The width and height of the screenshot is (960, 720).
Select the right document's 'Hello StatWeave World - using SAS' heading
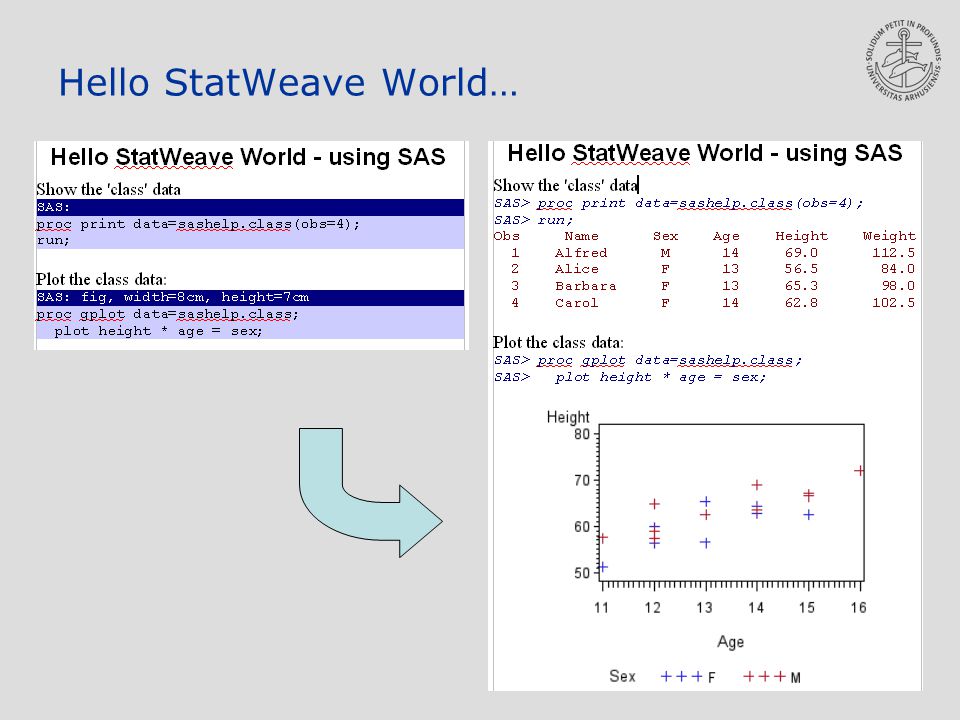(x=705, y=153)
